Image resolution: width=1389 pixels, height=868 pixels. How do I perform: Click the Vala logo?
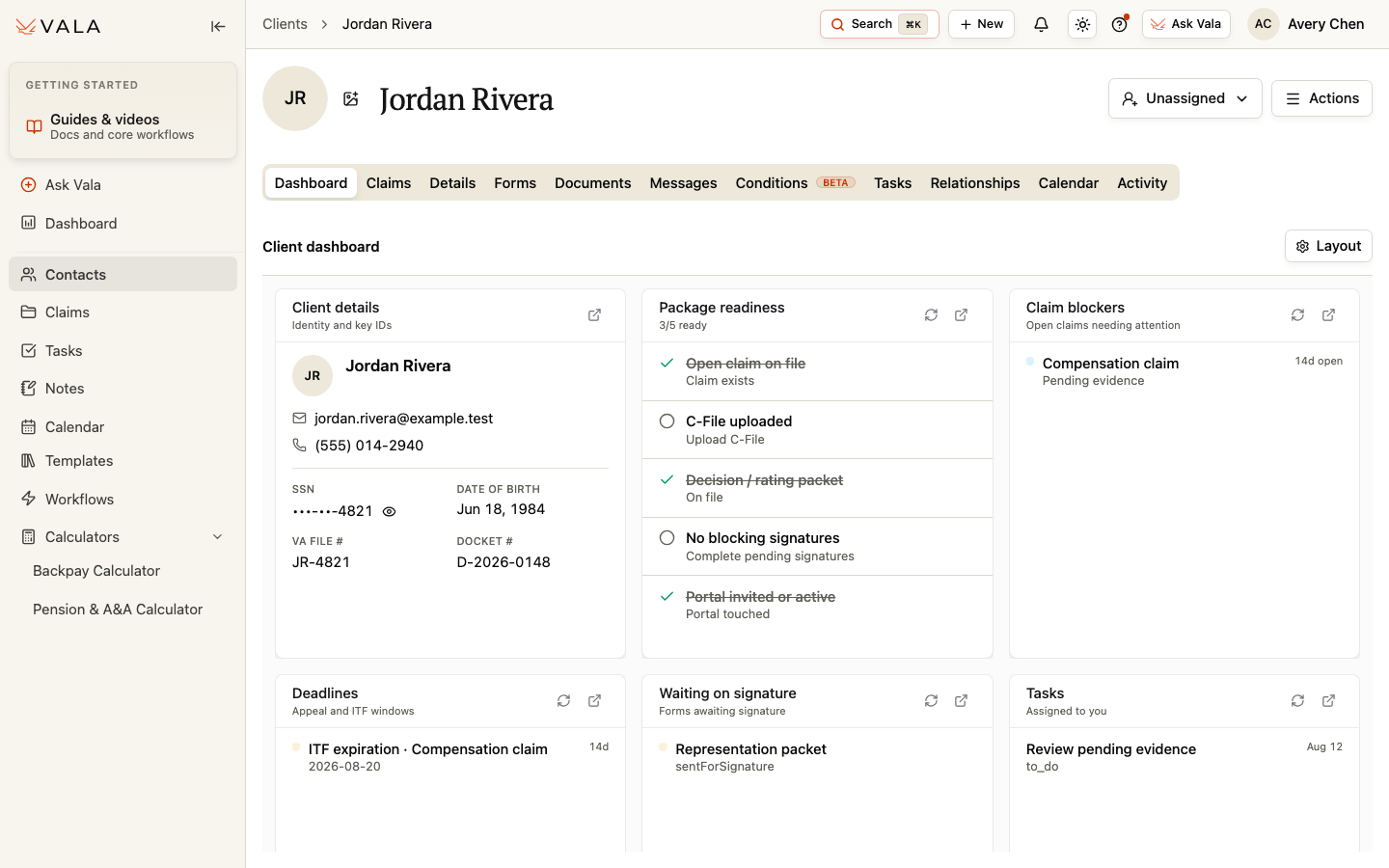point(59,26)
